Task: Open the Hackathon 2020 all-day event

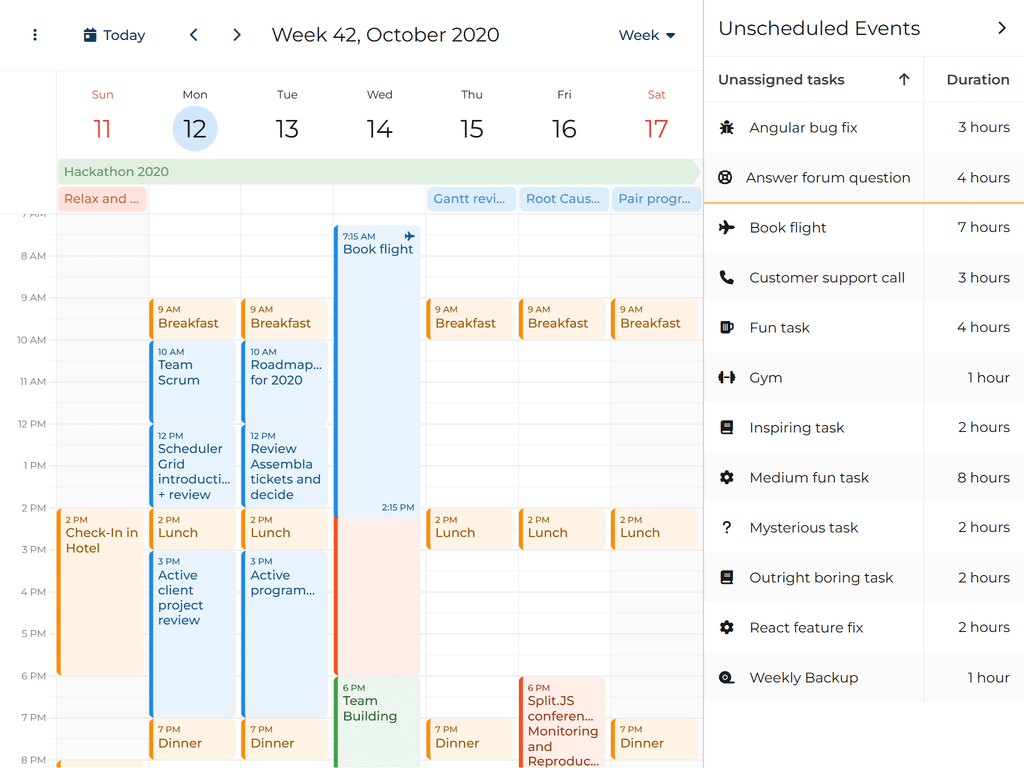Action: (x=378, y=172)
